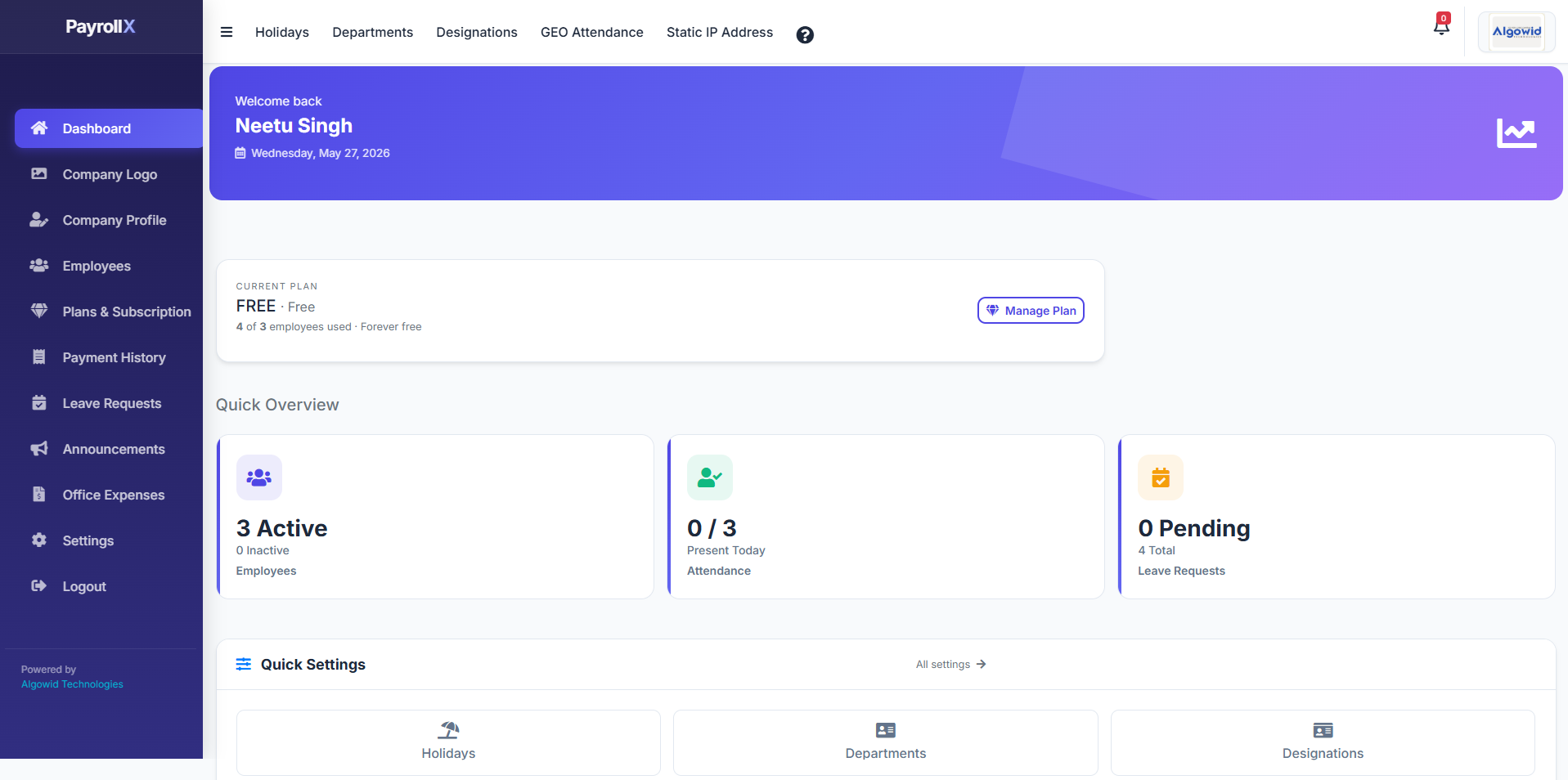
Task: Click the Office Expenses invoice icon
Action: click(x=39, y=494)
